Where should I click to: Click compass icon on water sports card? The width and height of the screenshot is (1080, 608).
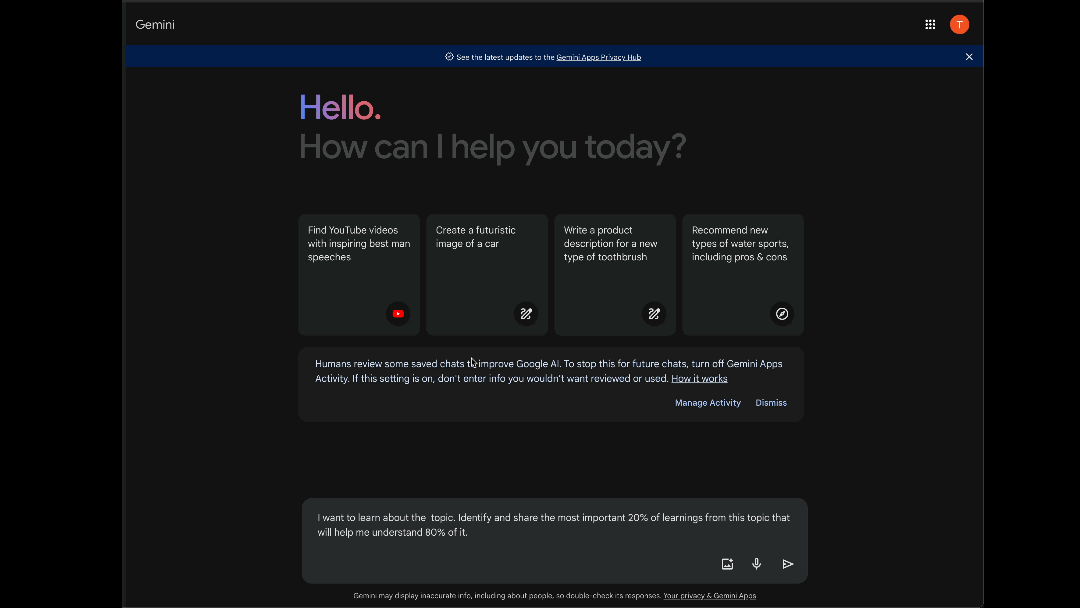781,314
